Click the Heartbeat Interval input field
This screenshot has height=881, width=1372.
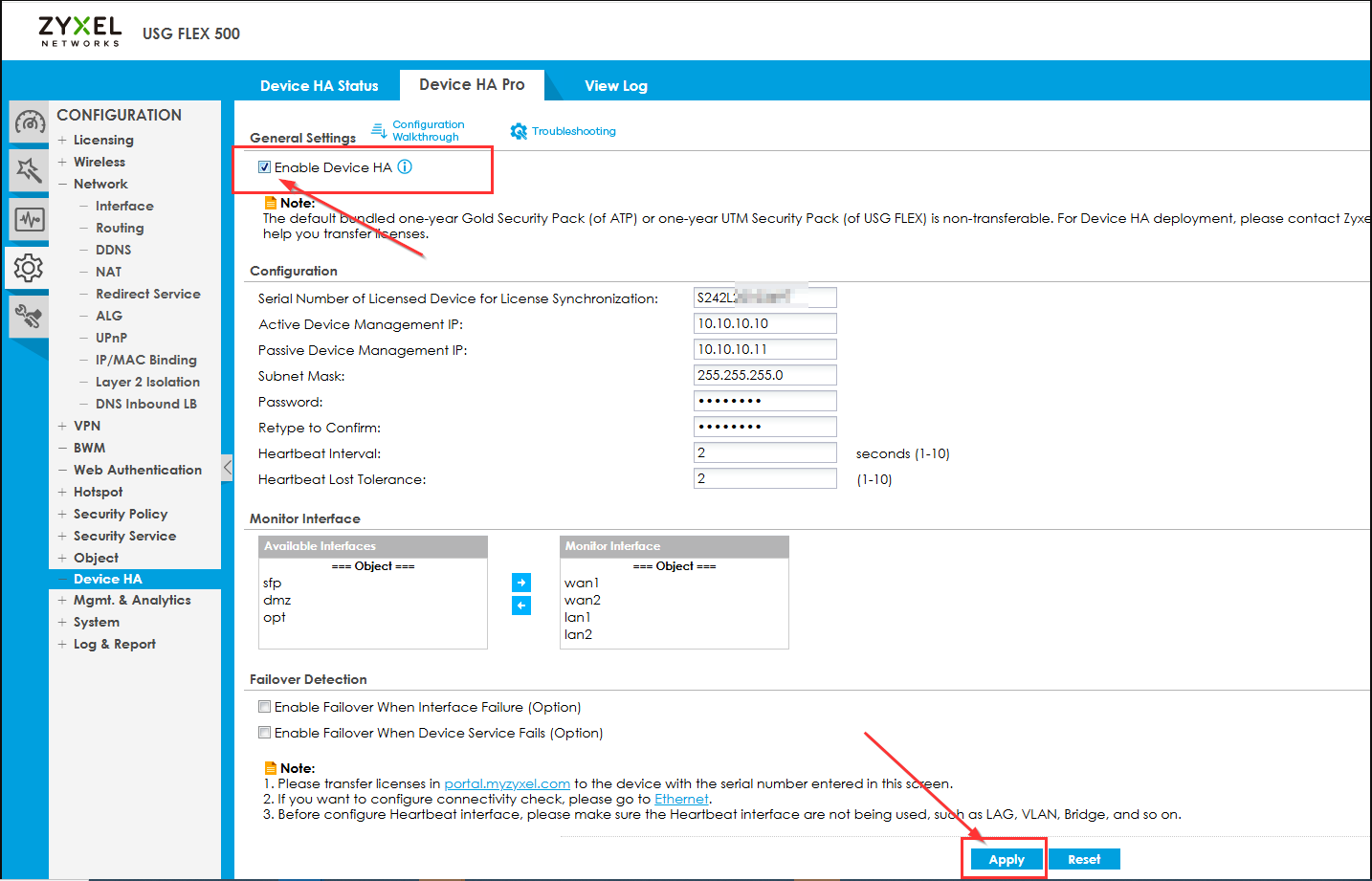764,453
